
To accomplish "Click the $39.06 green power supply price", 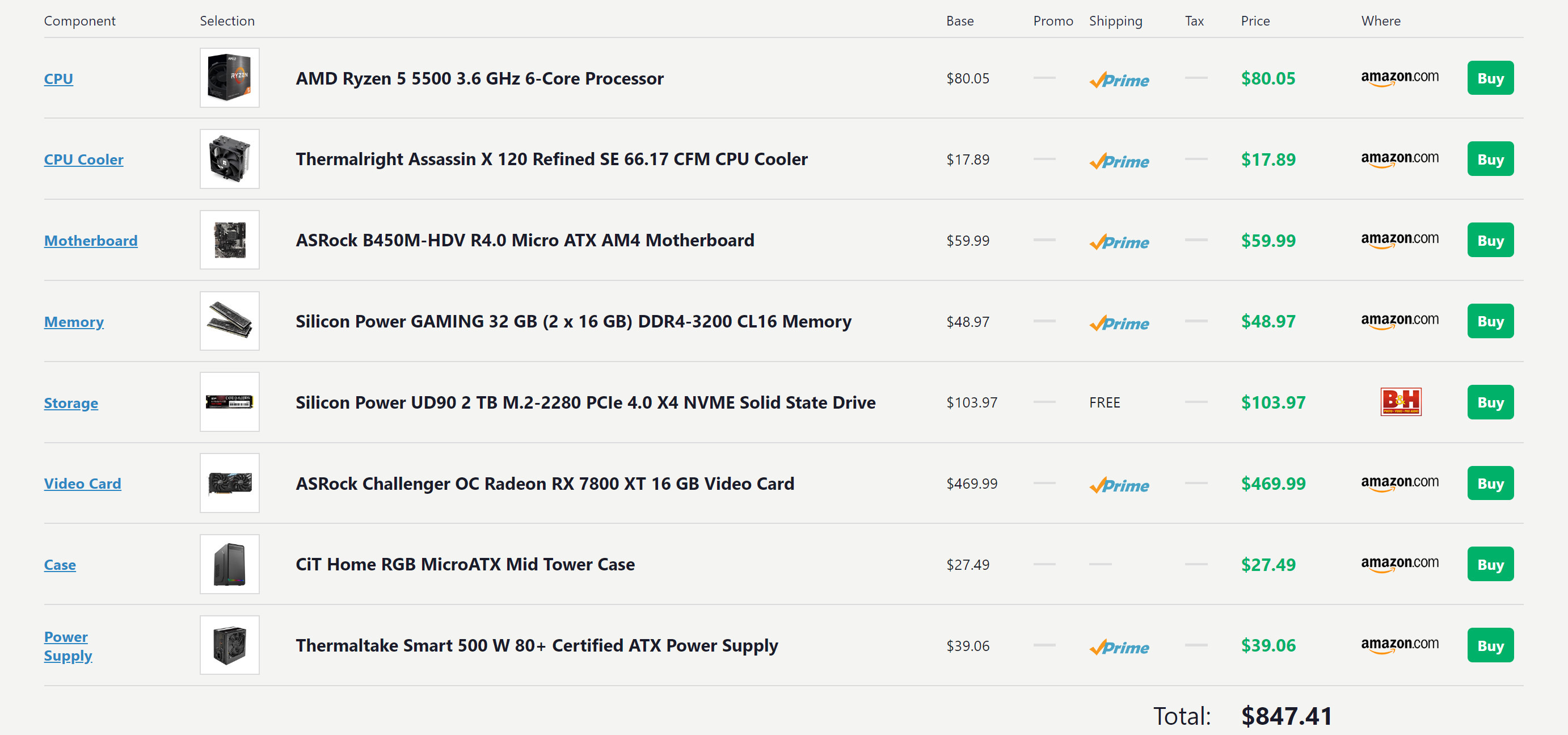I will coord(1268,645).
